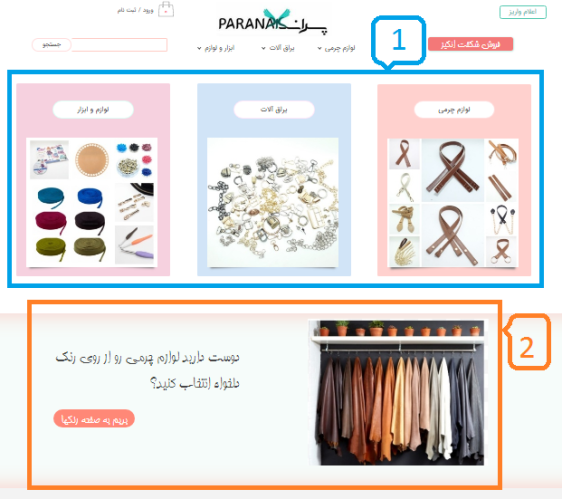This screenshot has width=562, height=499.
Task: Open the metal hardware pile image
Action: pyautogui.click(x=273, y=202)
